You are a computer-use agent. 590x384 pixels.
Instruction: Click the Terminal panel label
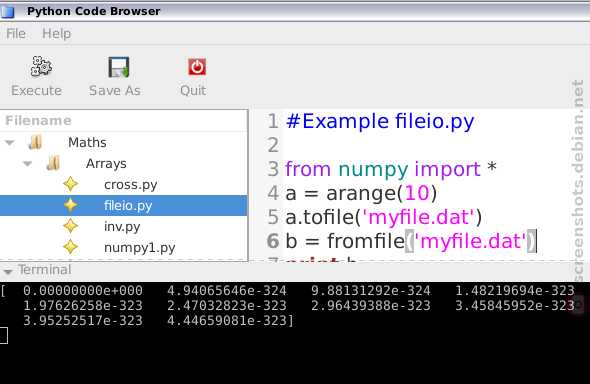point(45,270)
